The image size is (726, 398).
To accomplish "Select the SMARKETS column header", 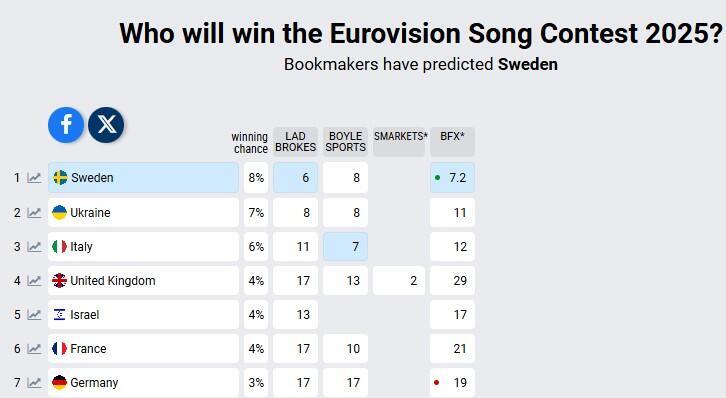I will coord(399,142).
